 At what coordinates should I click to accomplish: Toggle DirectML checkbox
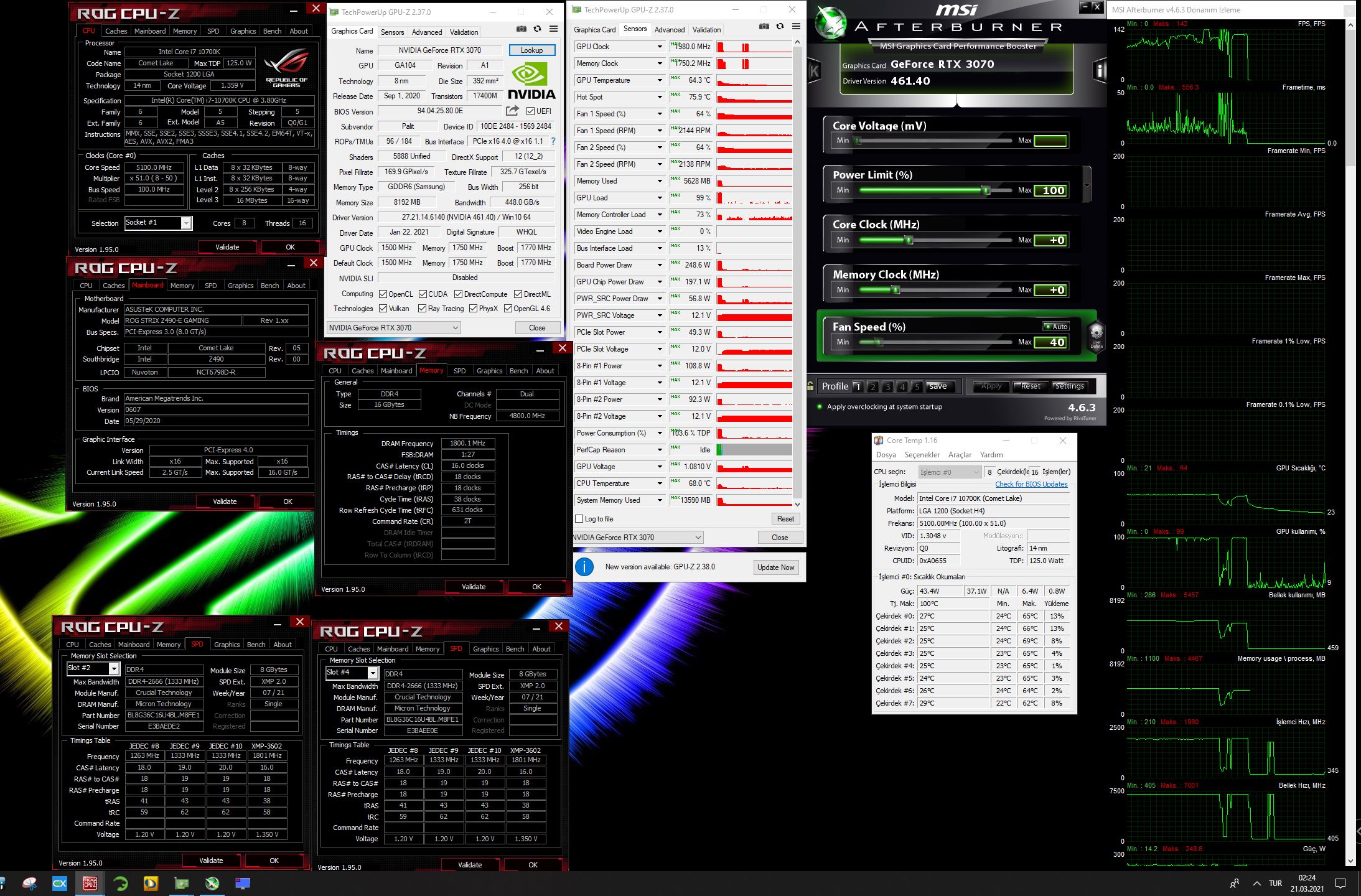click(x=518, y=294)
